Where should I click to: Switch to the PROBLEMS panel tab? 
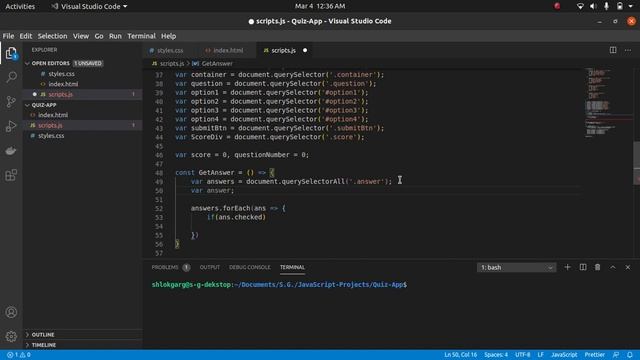click(x=170, y=267)
